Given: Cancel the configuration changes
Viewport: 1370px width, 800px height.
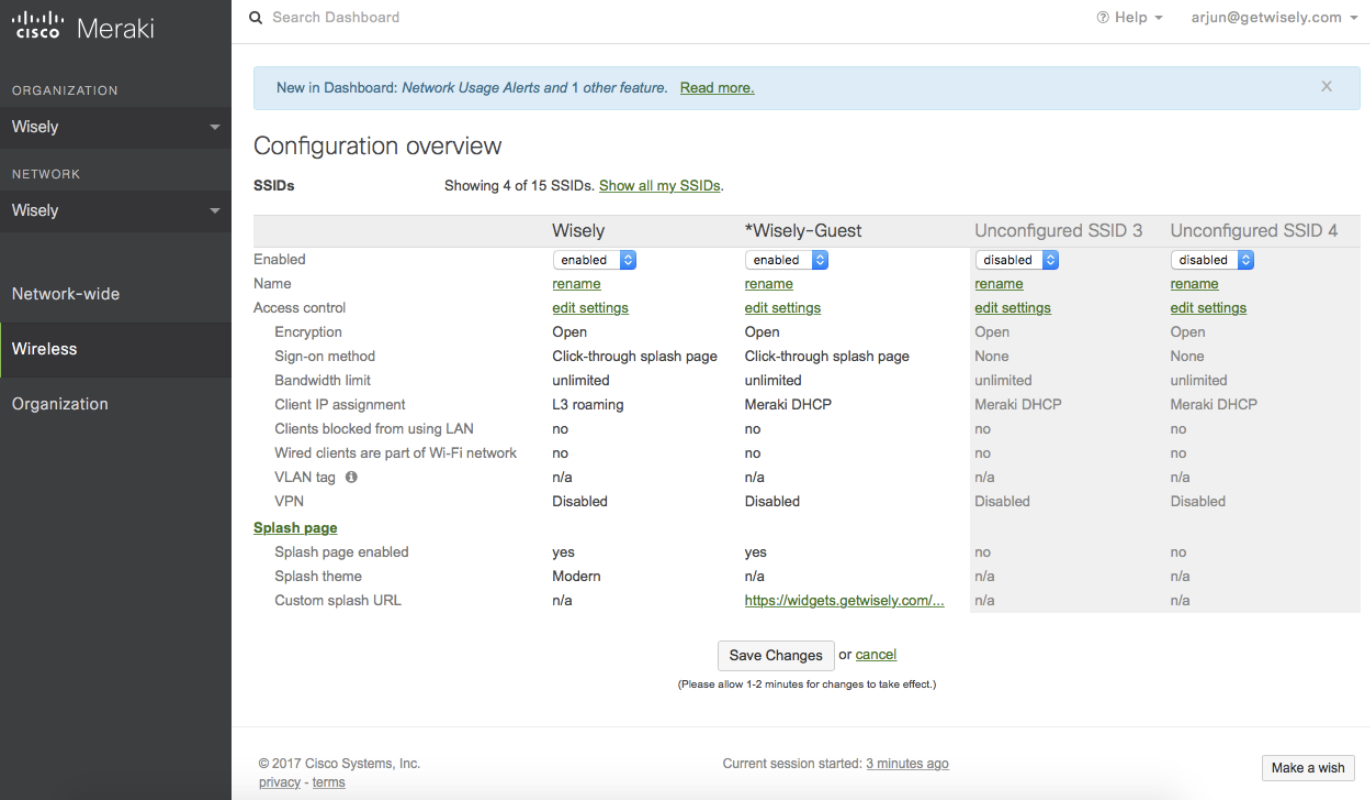Looking at the screenshot, I should pyautogui.click(x=876, y=655).
